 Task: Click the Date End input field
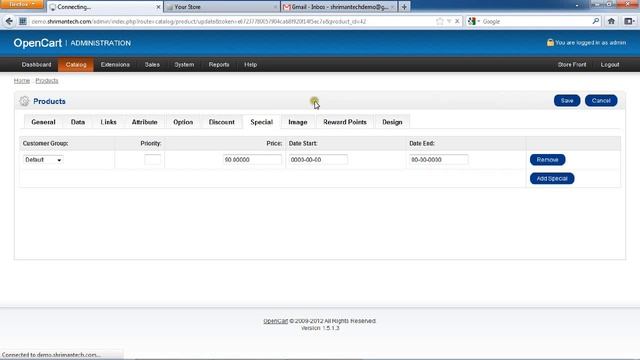click(x=439, y=160)
